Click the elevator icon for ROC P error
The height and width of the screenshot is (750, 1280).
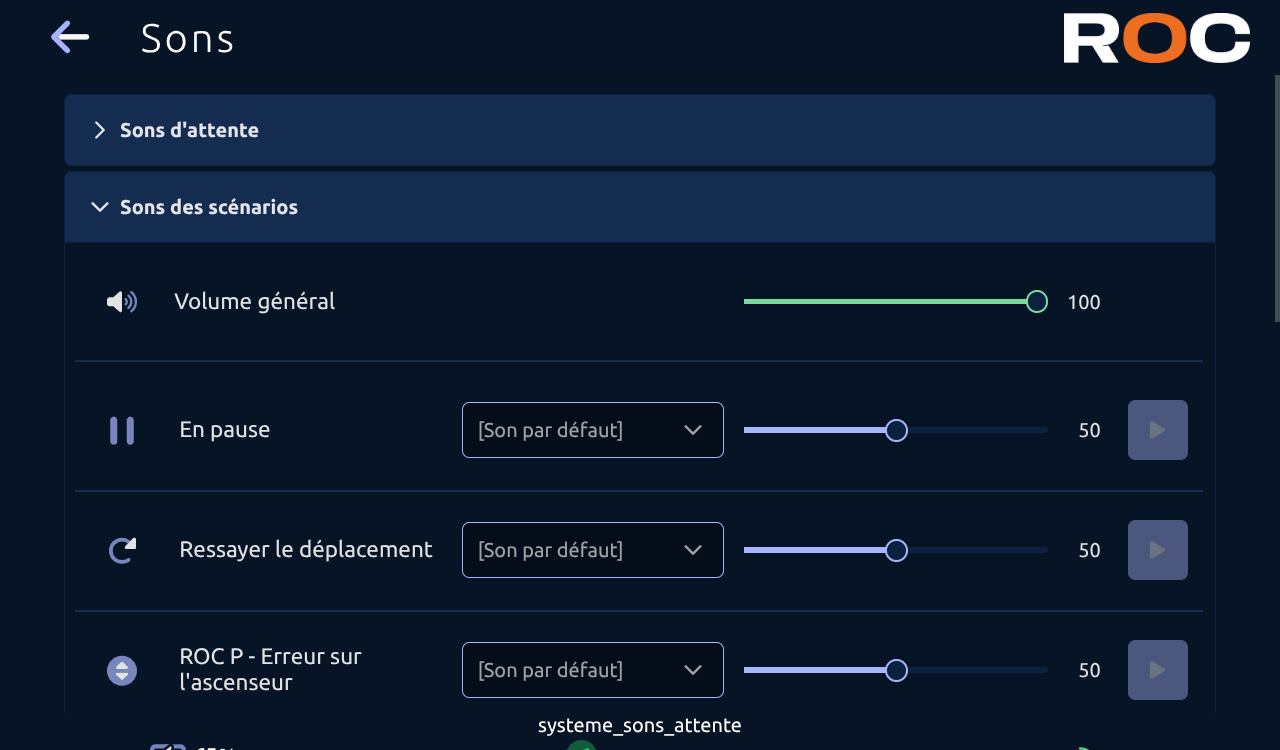pyautogui.click(x=122, y=670)
